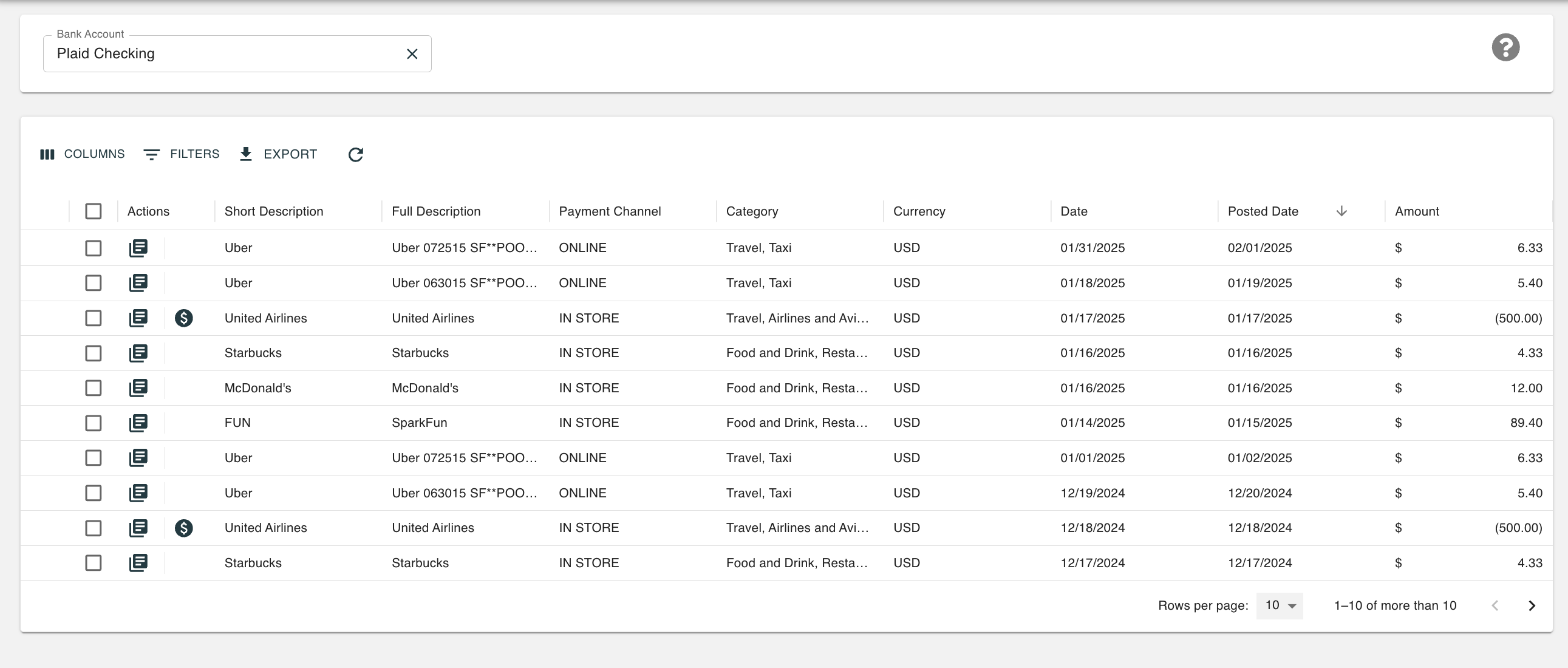Go to the next page of transactions
The image size is (1568, 668).
(x=1532, y=605)
